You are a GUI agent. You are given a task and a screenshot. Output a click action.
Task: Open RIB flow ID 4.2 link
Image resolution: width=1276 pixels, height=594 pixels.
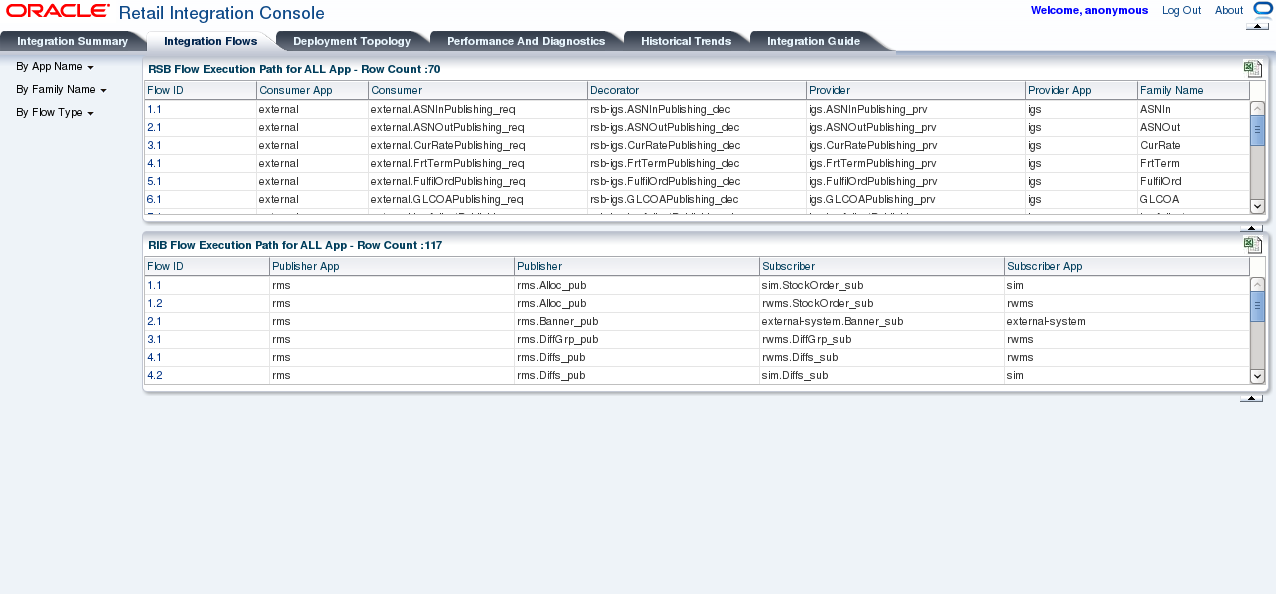[x=154, y=375]
